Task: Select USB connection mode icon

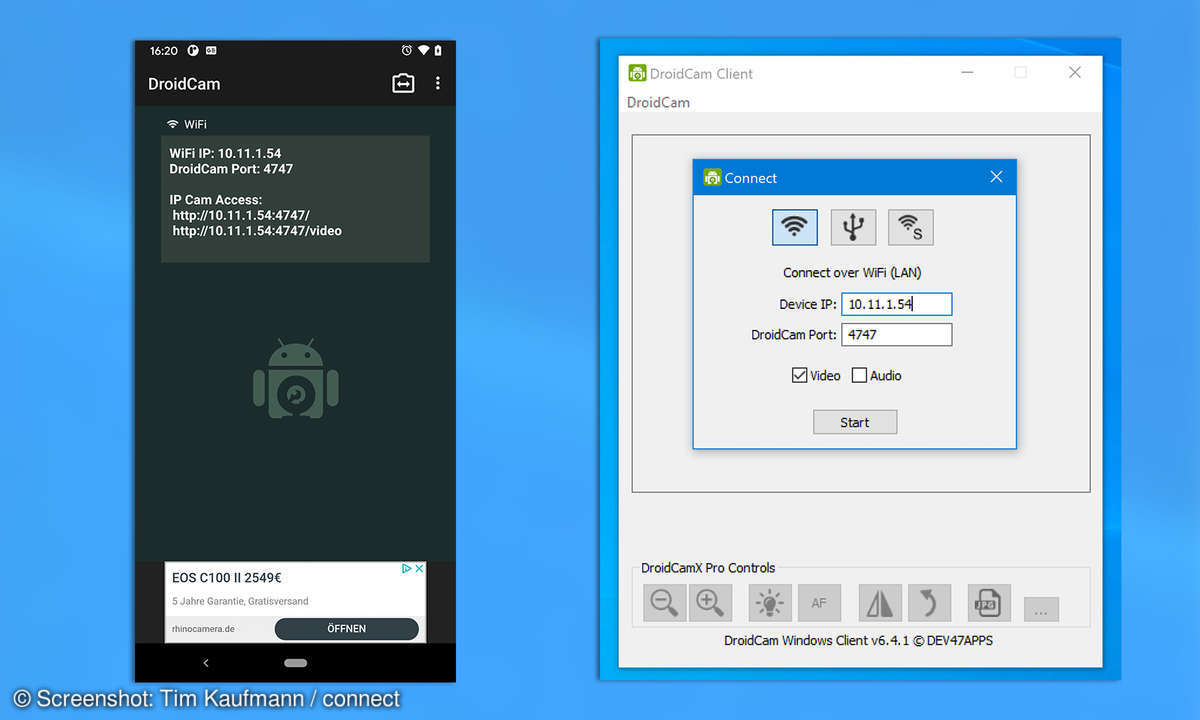Action: pyautogui.click(x=853, y=228)
